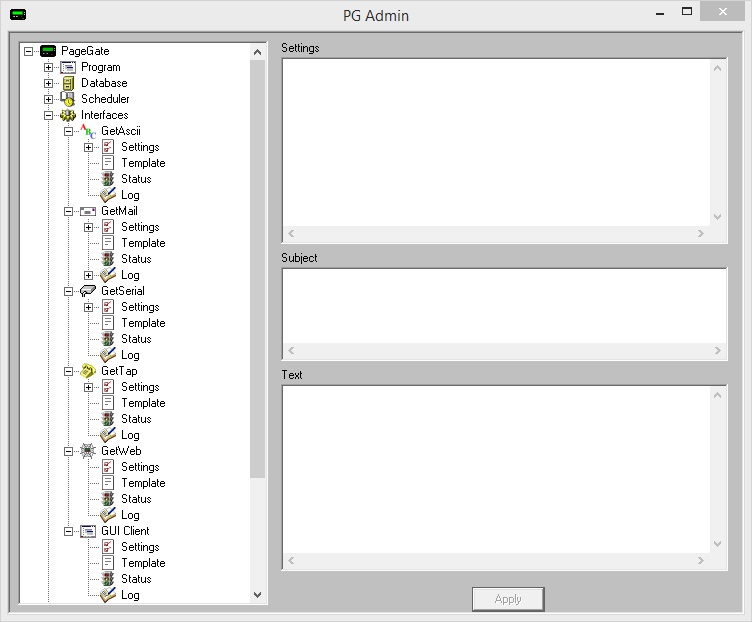This screenshot has width=752, height=622.
Task: Select Log under GetTap
Action: pyautogui.click(x=130, y=435)
